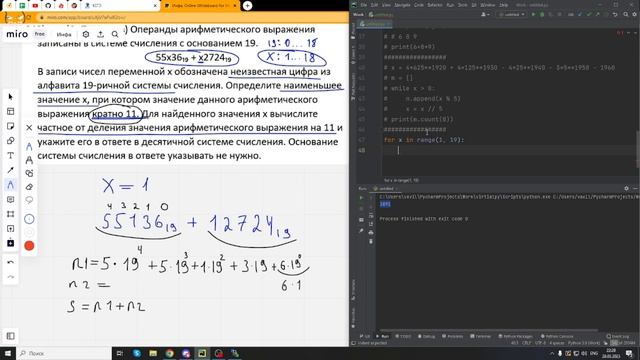Pick the faint white pen color swatch
The image size is (640, 360).
[x=29, y=232]
